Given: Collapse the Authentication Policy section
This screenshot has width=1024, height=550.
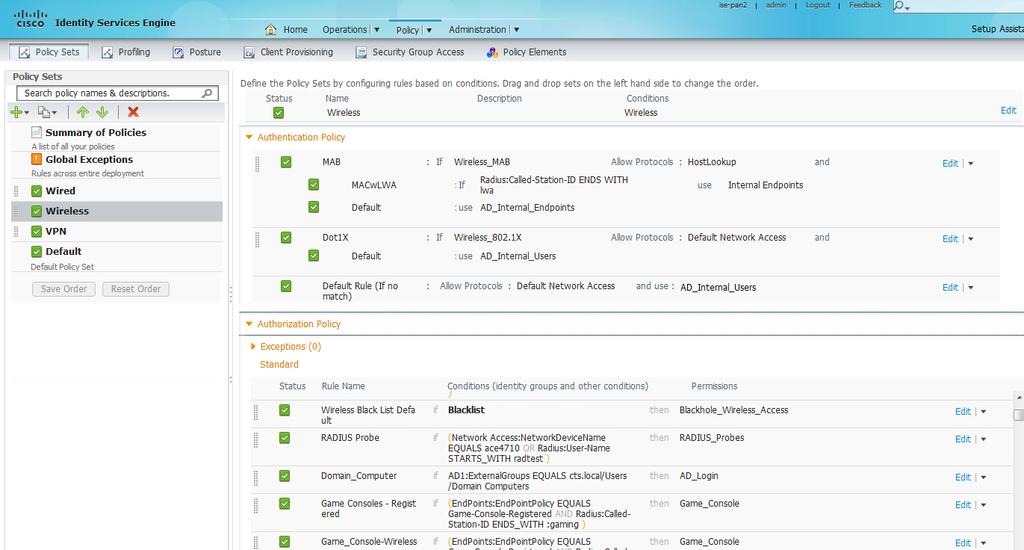Looking at the screenshot, I should click(x=249, y=137).
